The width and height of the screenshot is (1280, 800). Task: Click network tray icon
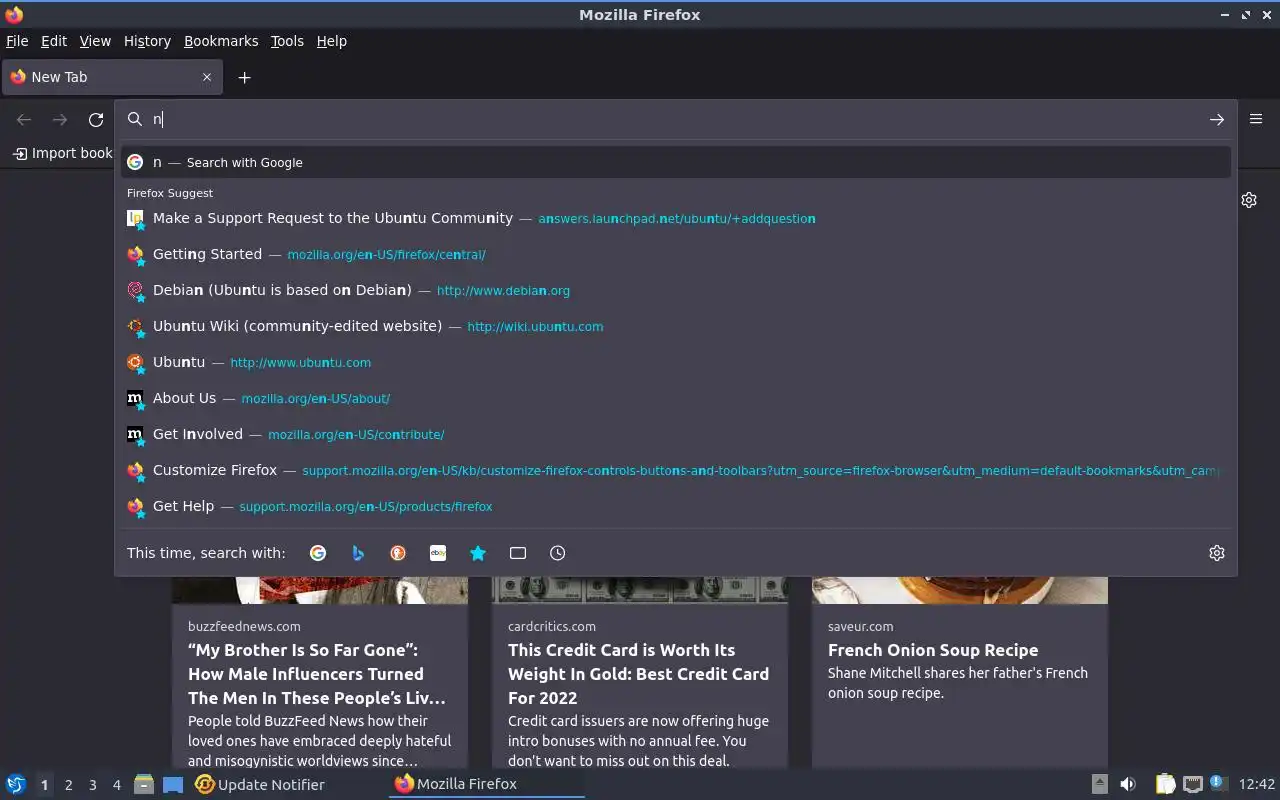[1192, 784]
